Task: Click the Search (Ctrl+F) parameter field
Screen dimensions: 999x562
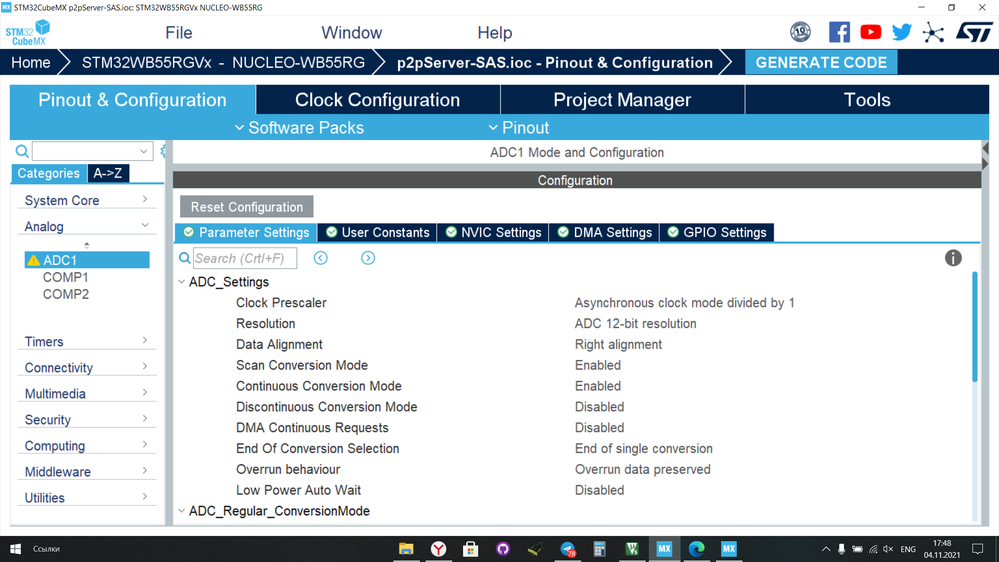Action: (245, 258)
